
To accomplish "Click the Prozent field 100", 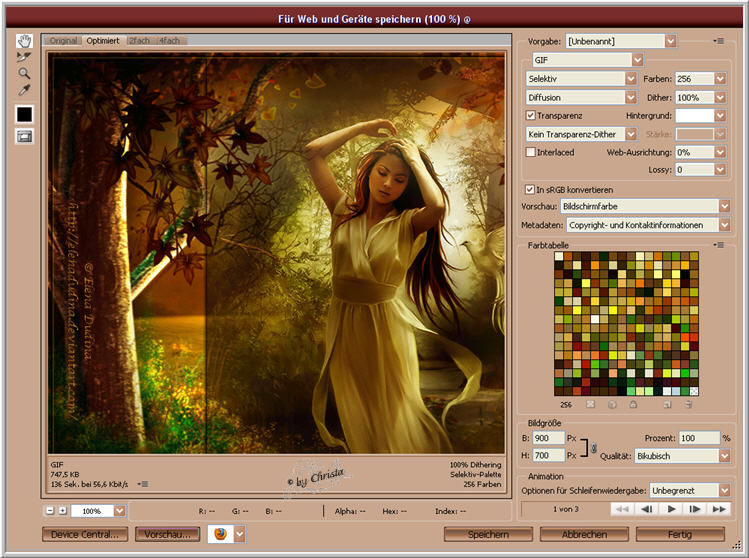I will tap(699, 438).
